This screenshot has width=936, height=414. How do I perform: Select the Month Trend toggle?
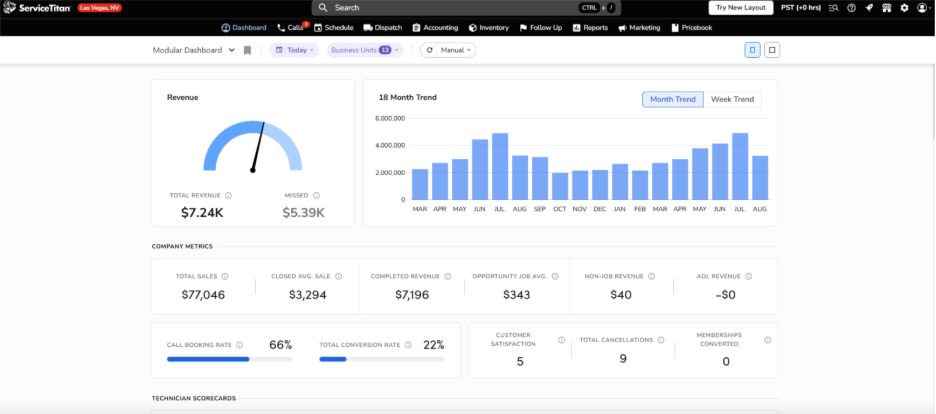[x=673, y=99]
